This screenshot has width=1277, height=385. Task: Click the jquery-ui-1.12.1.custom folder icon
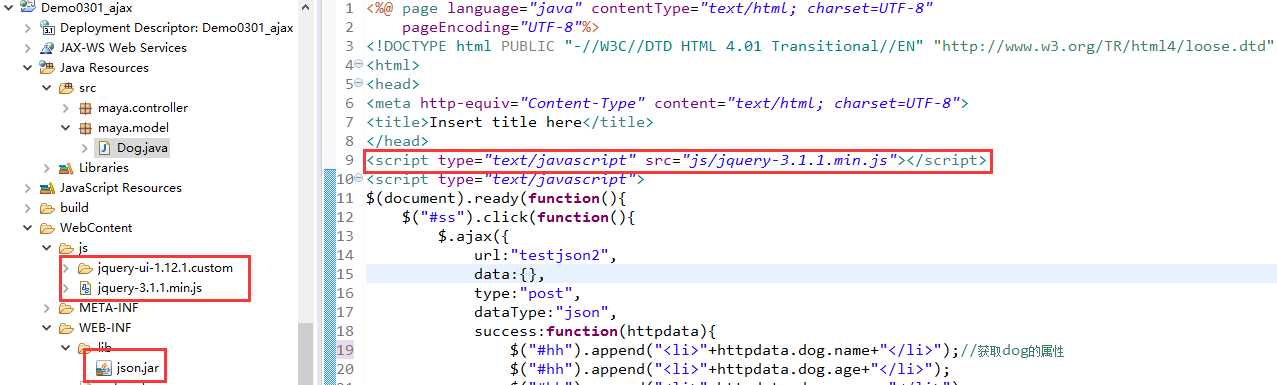tap(86, 267)
